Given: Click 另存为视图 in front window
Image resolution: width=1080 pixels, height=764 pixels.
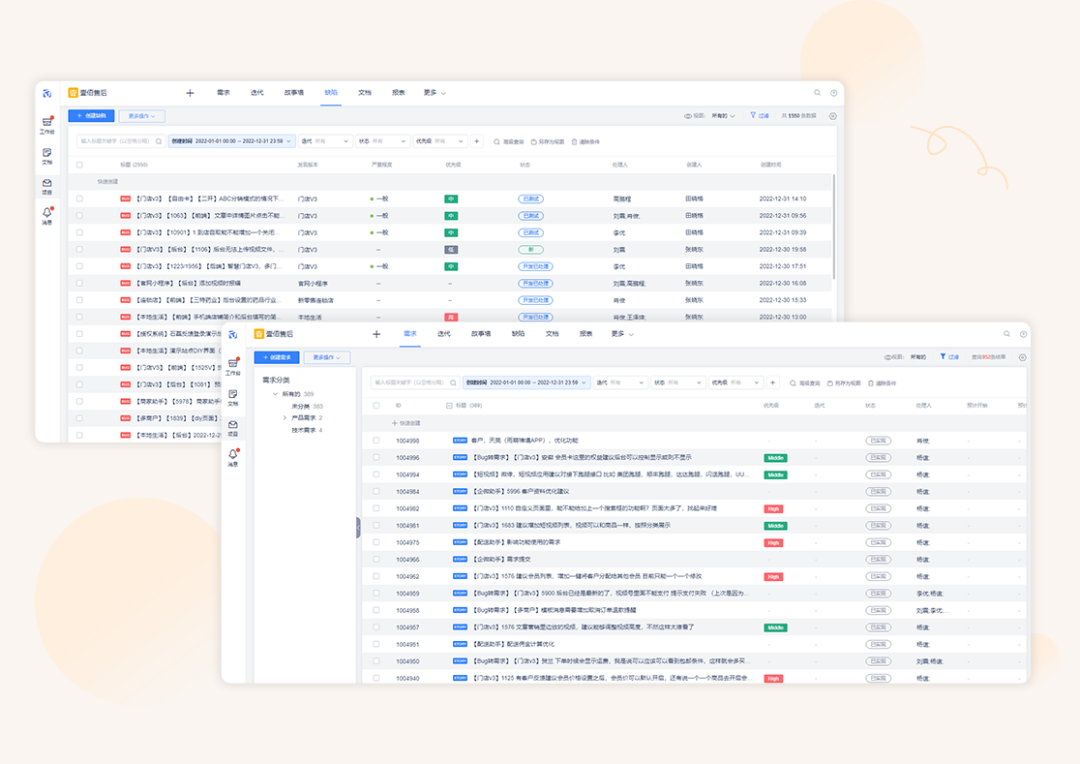Looking at the screenshot, I should 844,383.
